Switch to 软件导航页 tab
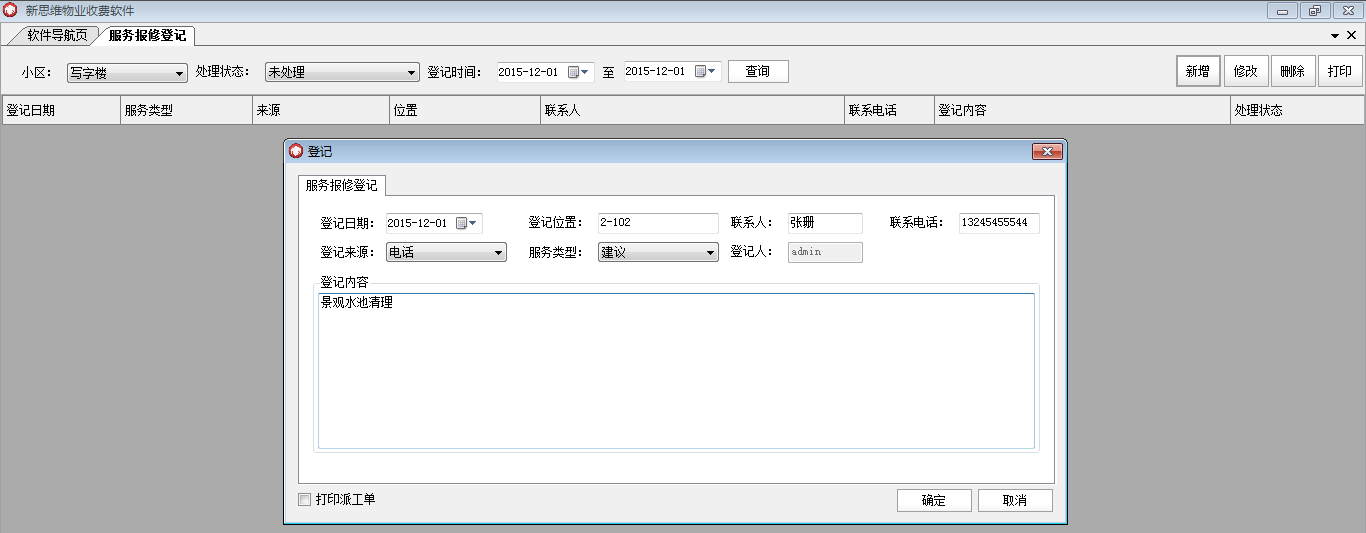The width and height of the screenshot is (1366, 533). [x=57, y=35]
